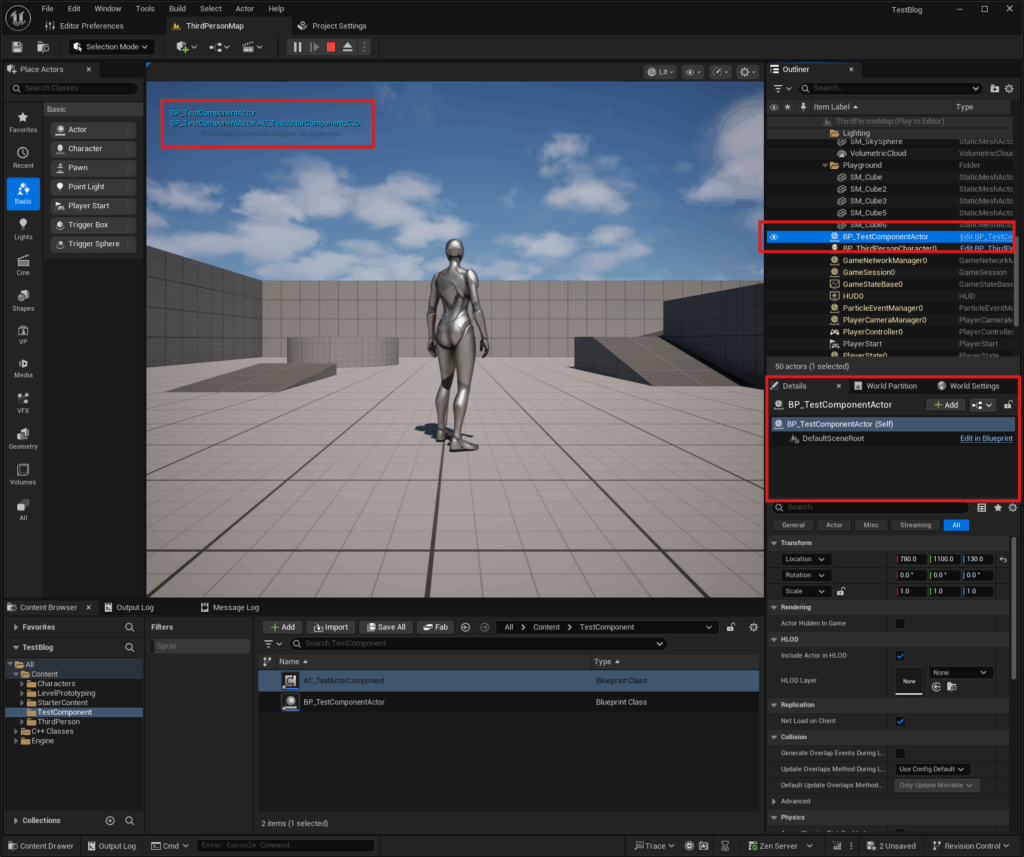The height and width of the screenshot is (857, 1024).
Task: Select the All classes category icon
Action: coord(23,509)
